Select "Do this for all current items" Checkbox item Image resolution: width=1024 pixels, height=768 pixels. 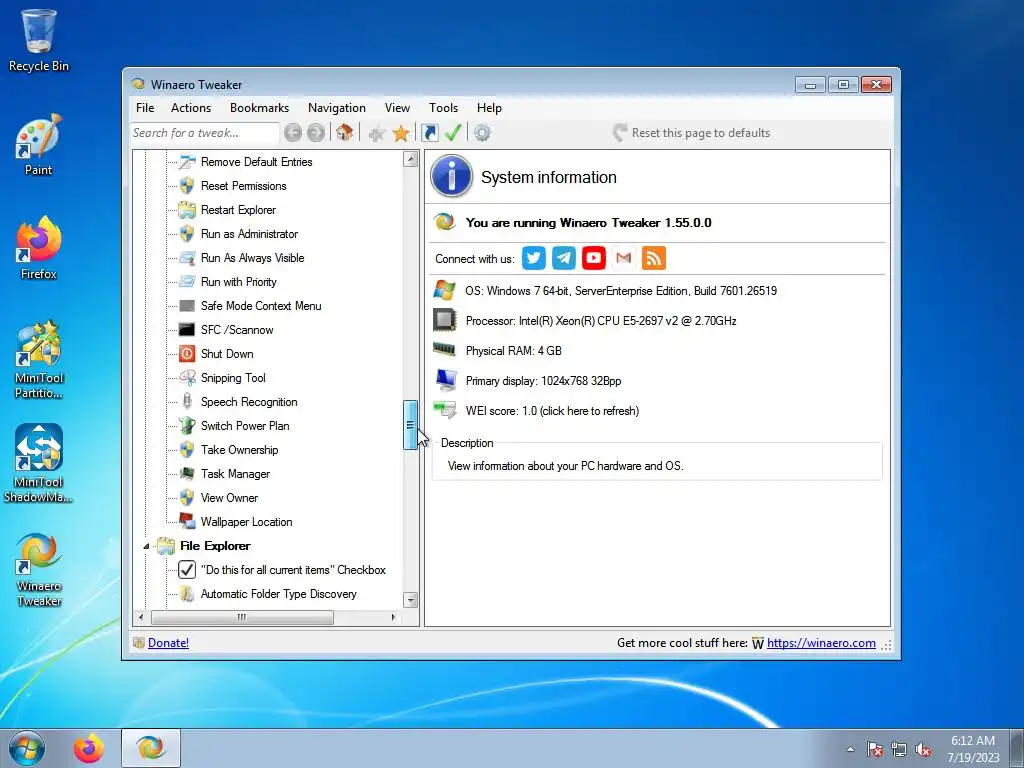pos(293,569)
